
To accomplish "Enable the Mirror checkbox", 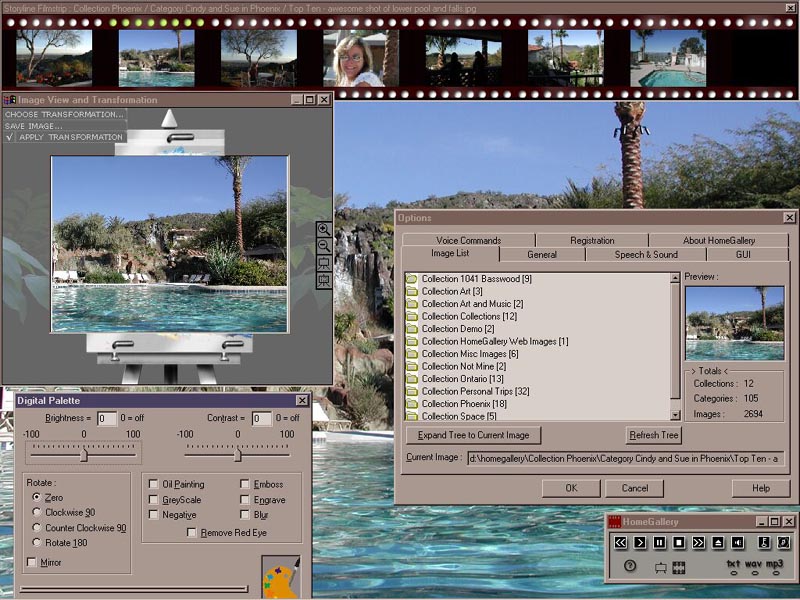I will click(32, 562).
